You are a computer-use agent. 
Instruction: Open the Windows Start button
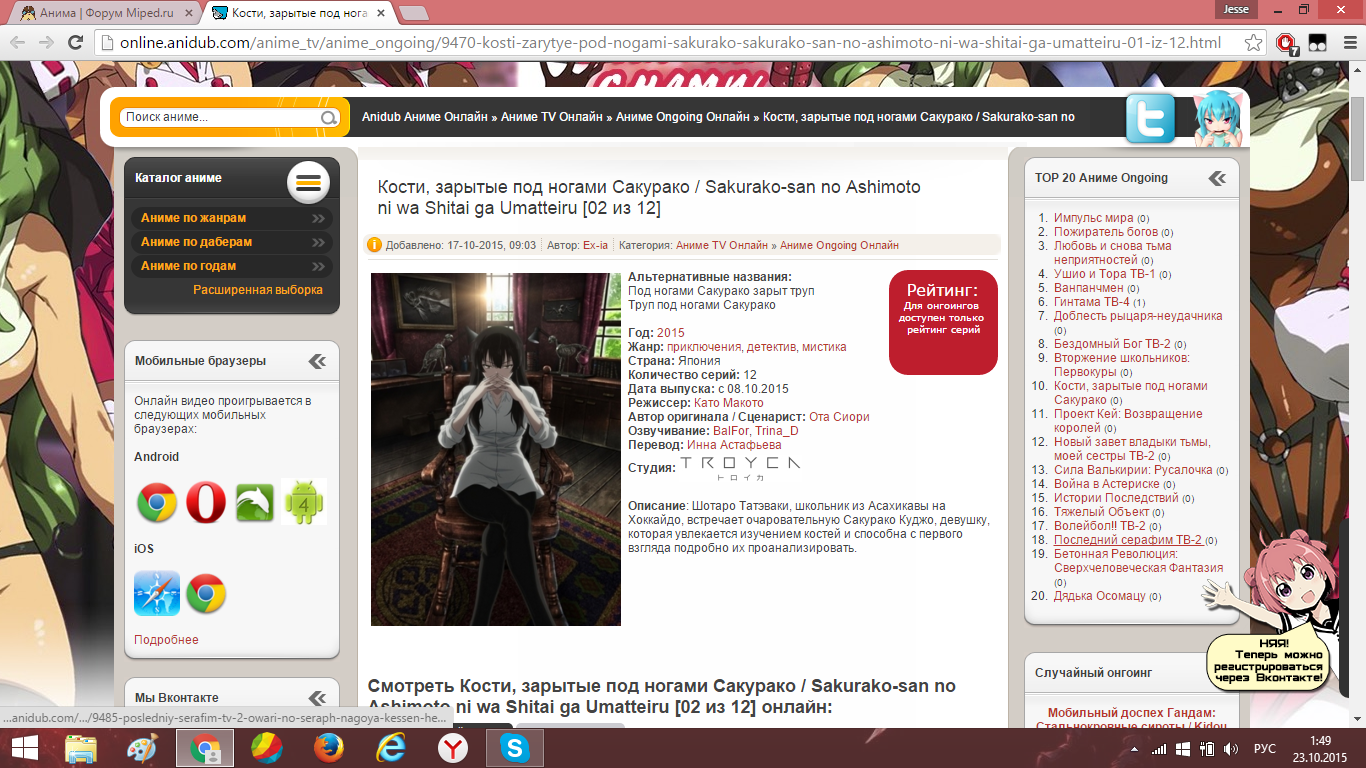[x=24, y=748]
